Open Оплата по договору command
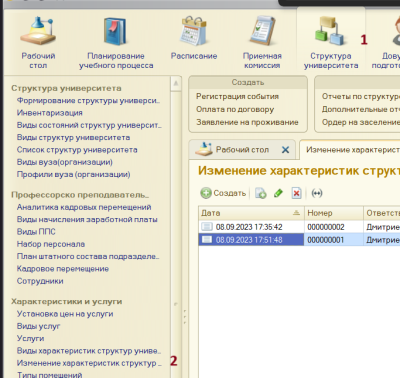Viewport: 400px width, 378px height. point(235,109)
